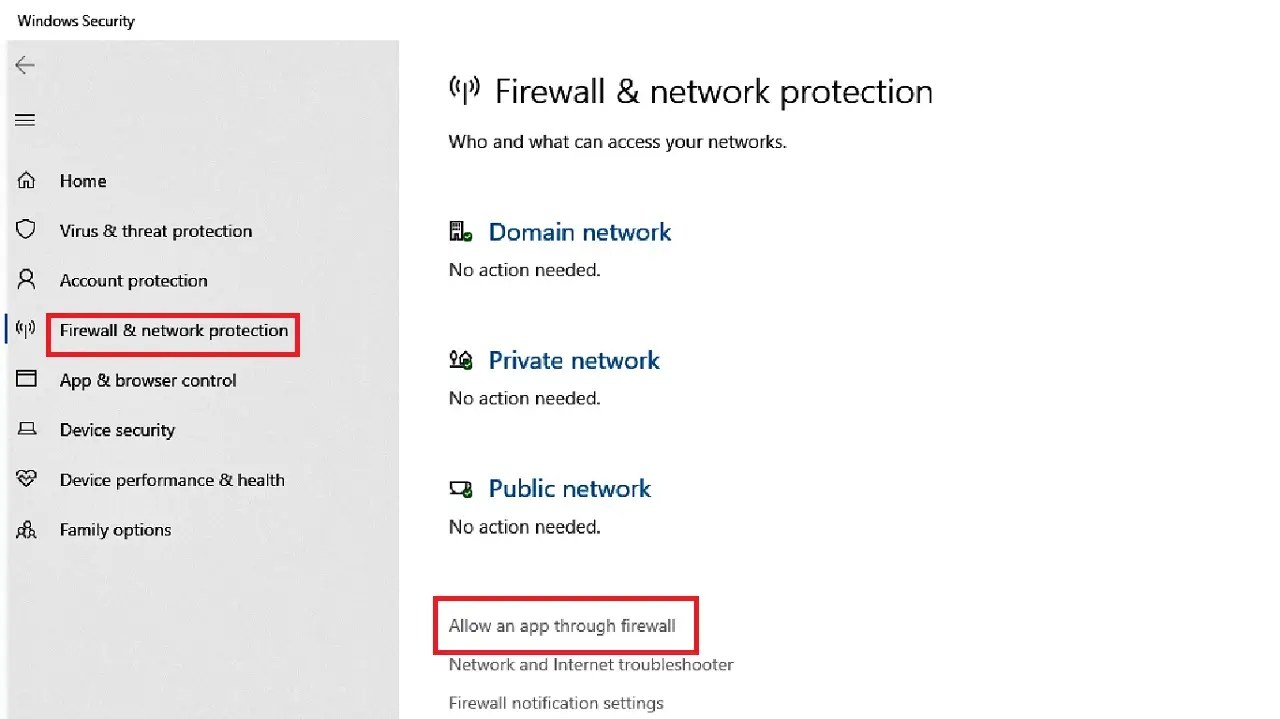
Task: Click the Device security laptop icon
Action: point(25,429)
